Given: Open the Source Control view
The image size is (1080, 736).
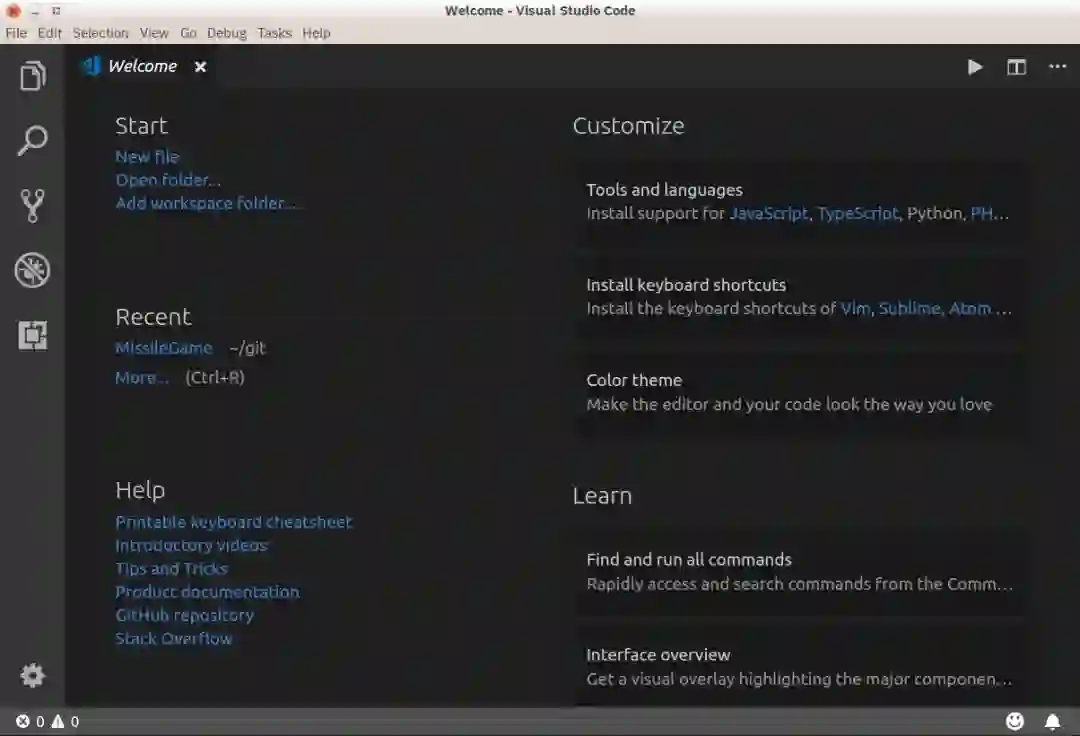Looking at the screenshot, I should pyautogui.click(x=32, y=205).
